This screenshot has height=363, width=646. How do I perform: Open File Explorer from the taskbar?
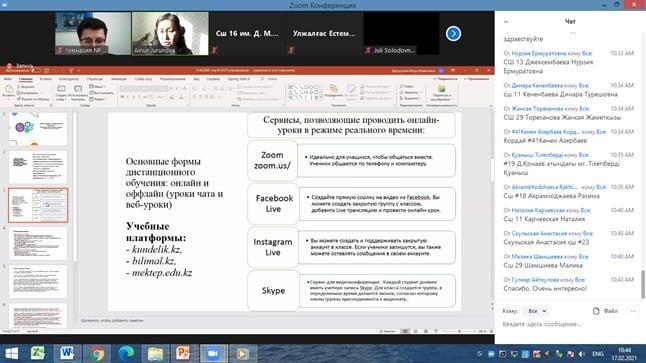click(155, 354)
